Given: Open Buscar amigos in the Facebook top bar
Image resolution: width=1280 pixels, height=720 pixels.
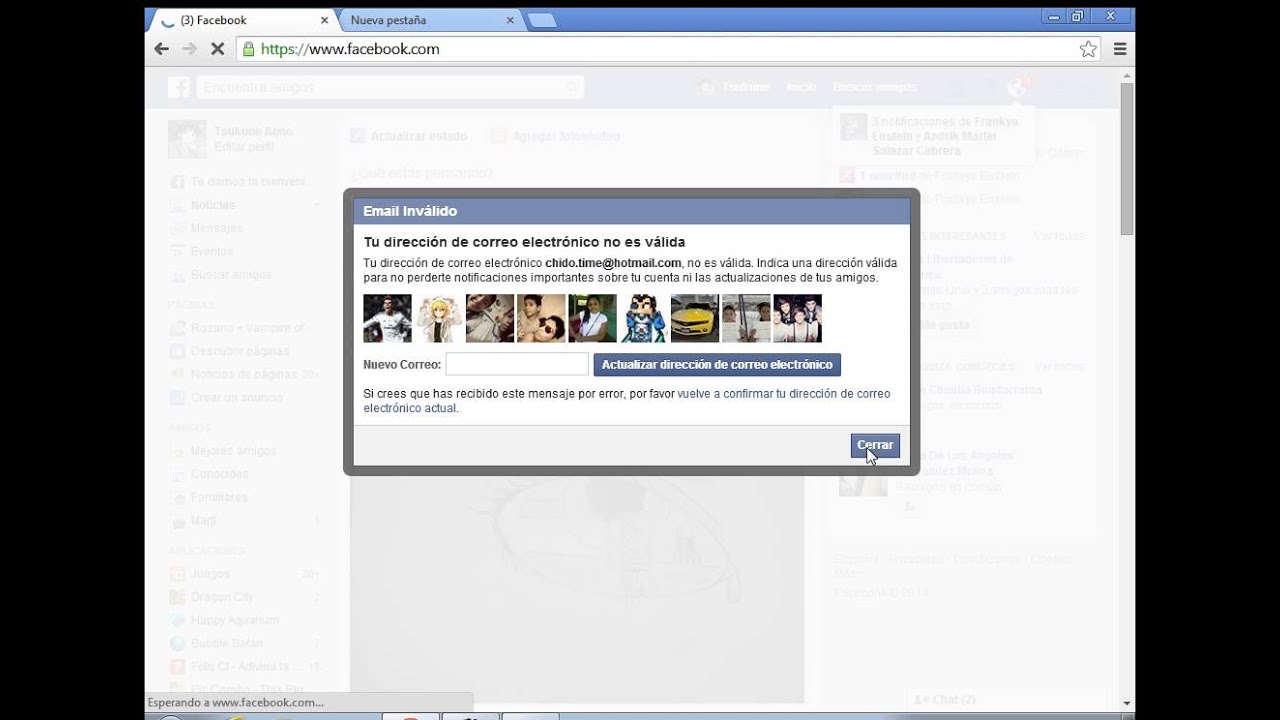Looking at the screenshot, I should (874, 88).
